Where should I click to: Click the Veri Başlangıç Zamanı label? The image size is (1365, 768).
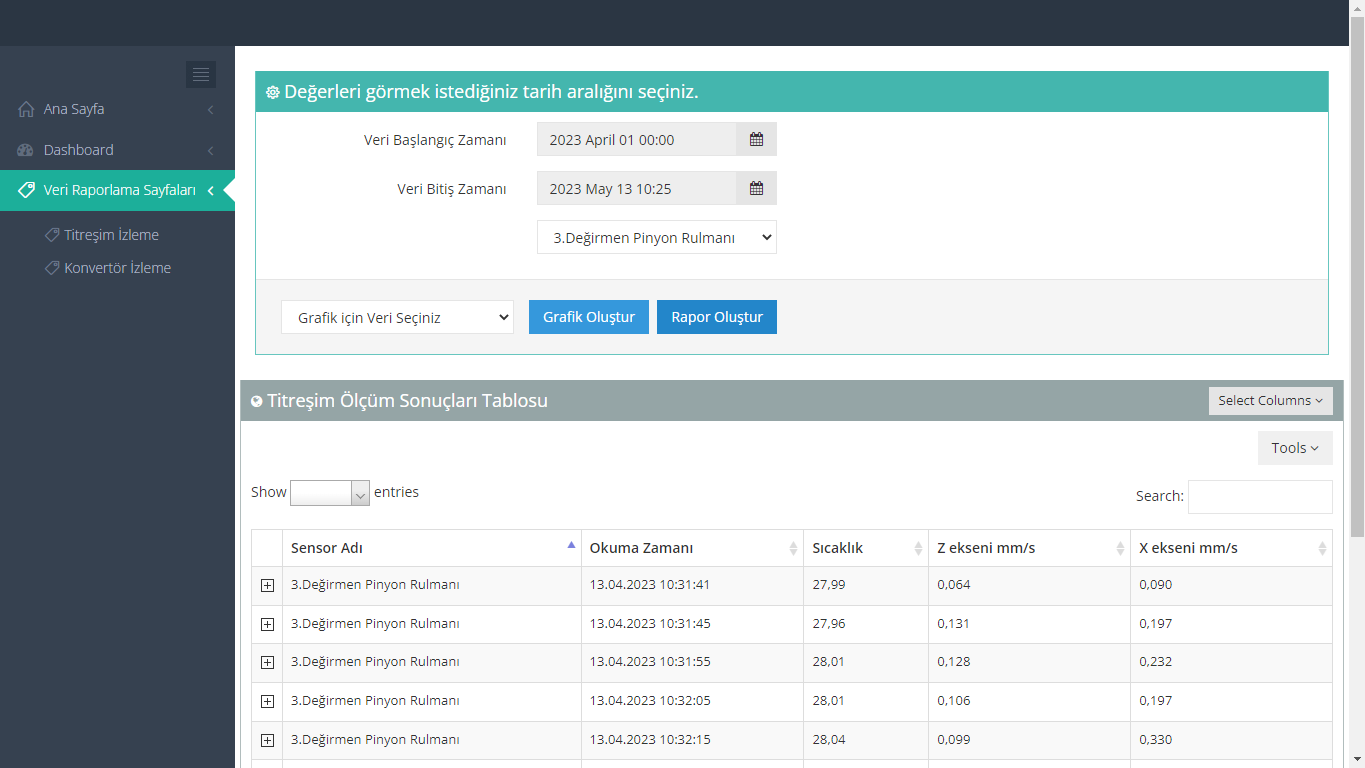pyautogui.click(x=435, y=140)
